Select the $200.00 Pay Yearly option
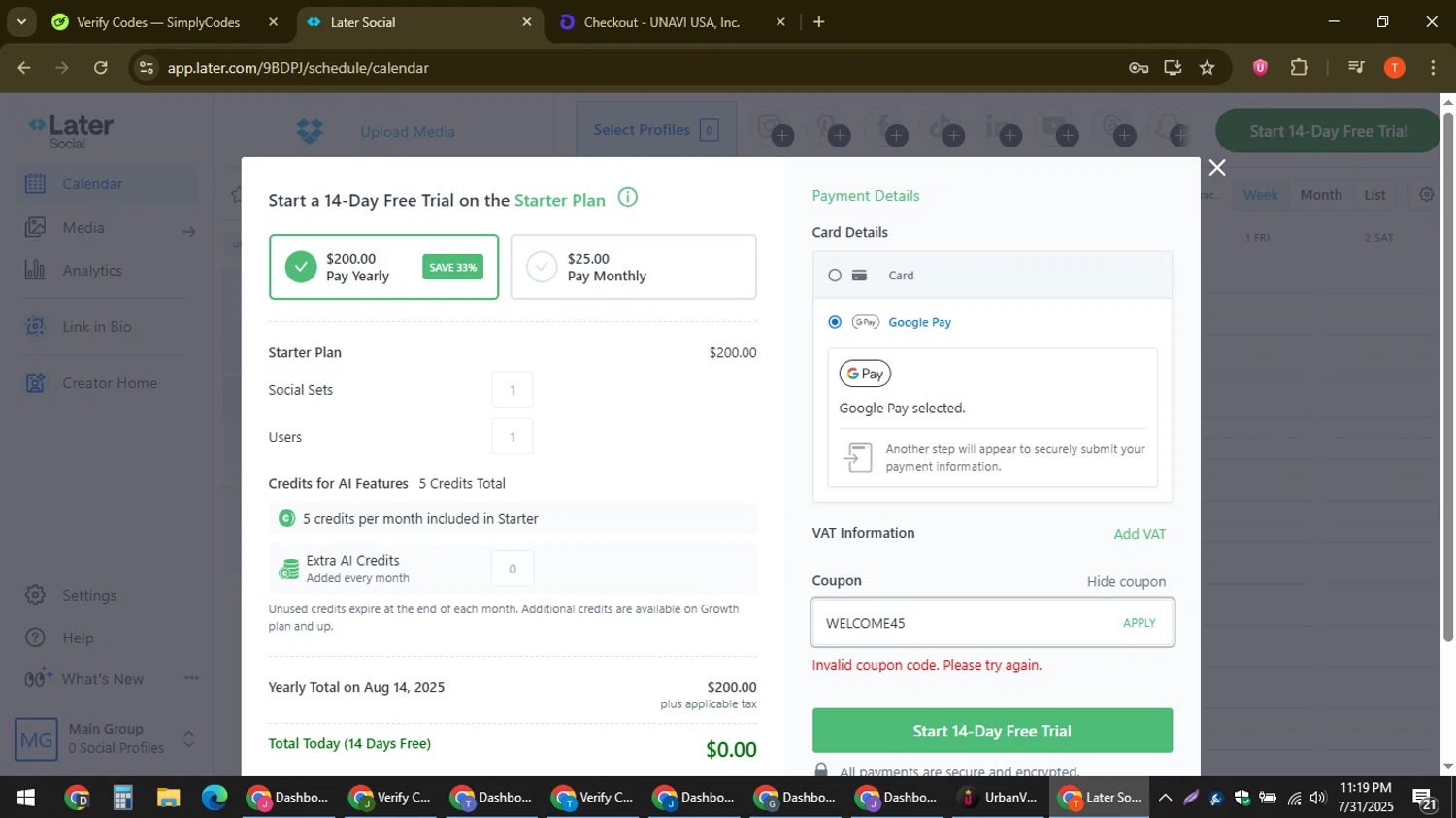The height and width of the screenshot is (818, 1456). coord(383,267)
